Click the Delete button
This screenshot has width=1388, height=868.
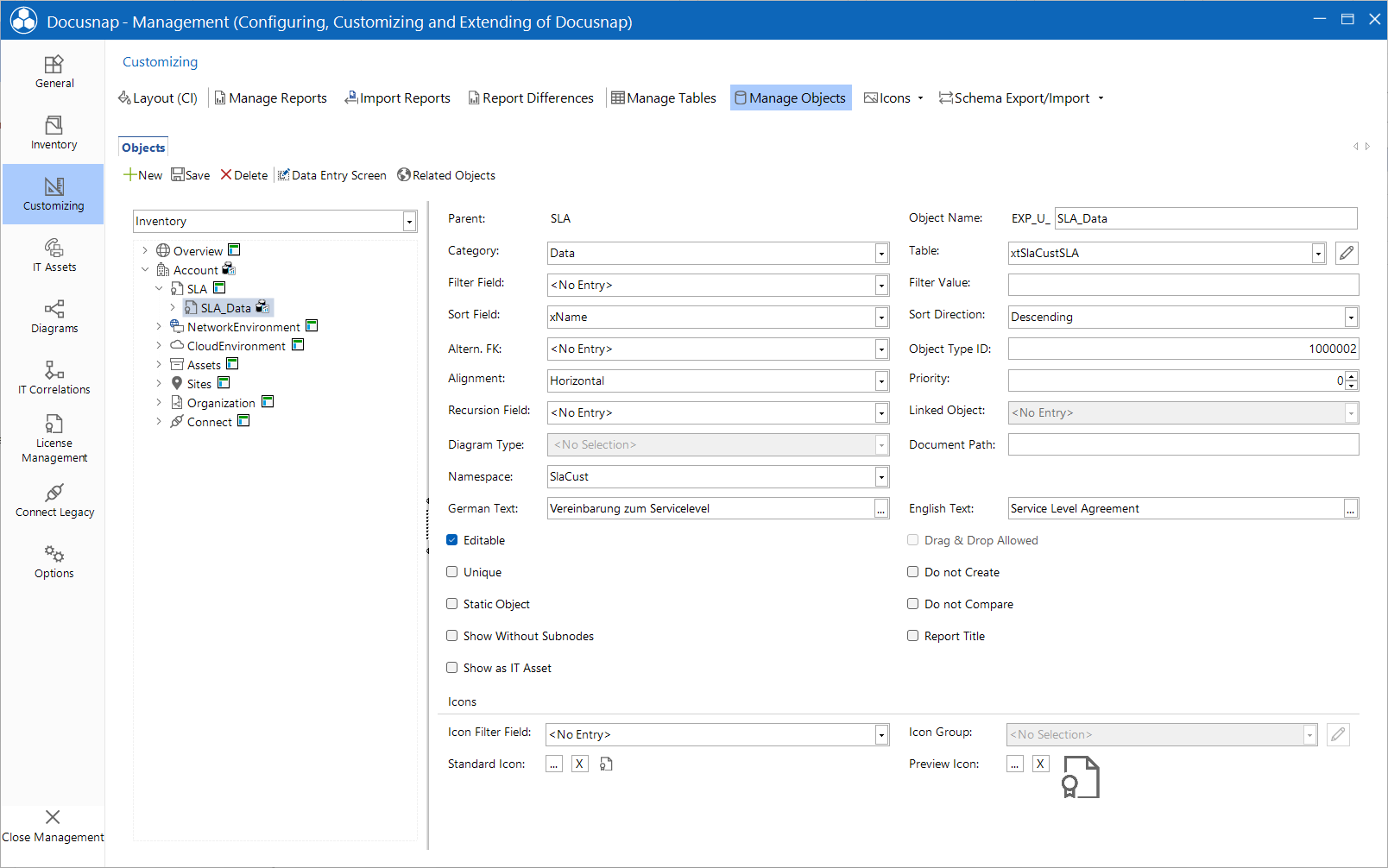(x=244, y=175)
